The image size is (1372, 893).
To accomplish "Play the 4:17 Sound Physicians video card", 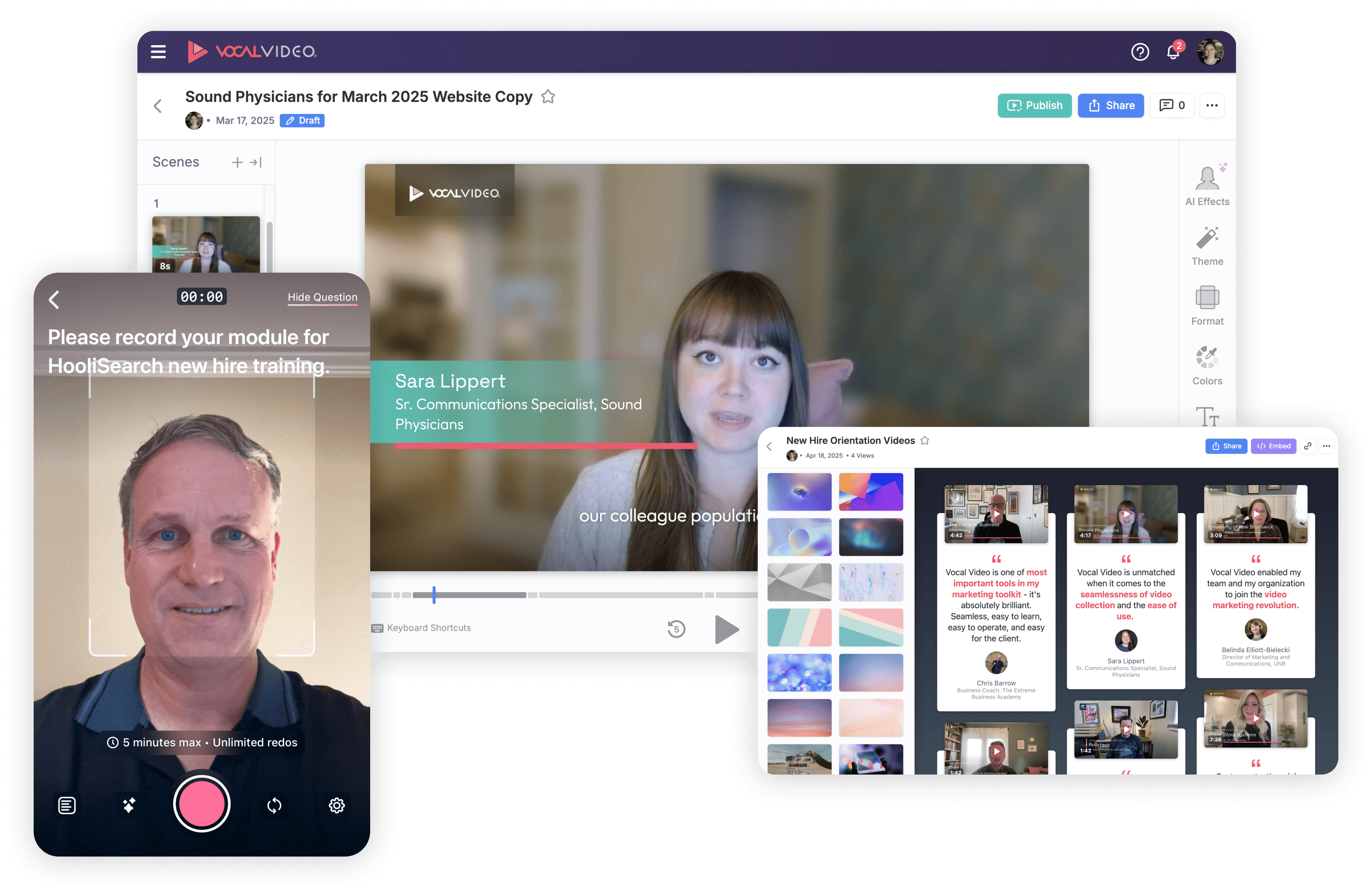I will point(1126,514).
